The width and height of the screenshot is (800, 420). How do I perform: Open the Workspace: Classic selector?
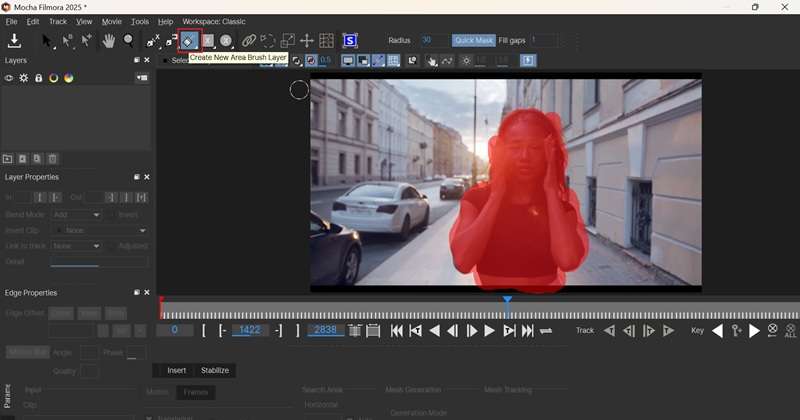coord(214,21)
